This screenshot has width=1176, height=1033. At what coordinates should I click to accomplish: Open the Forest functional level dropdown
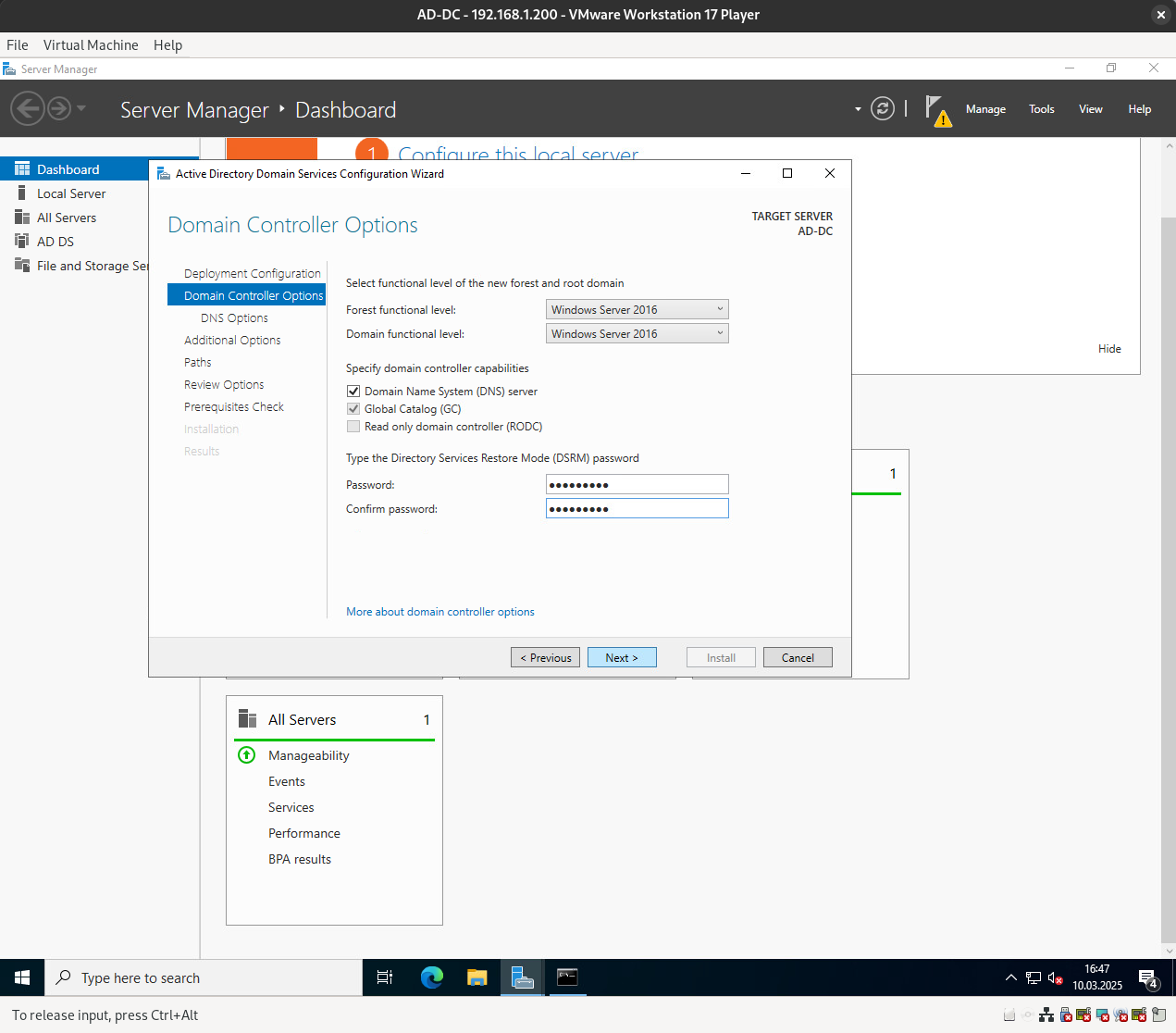coord(638,309)
